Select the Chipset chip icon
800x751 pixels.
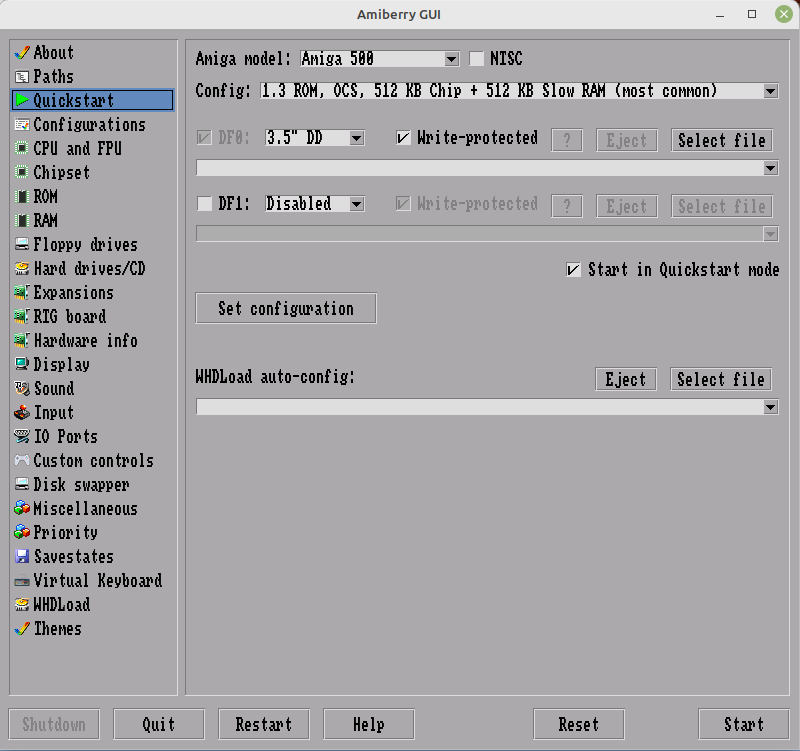(x=22, y=172)
